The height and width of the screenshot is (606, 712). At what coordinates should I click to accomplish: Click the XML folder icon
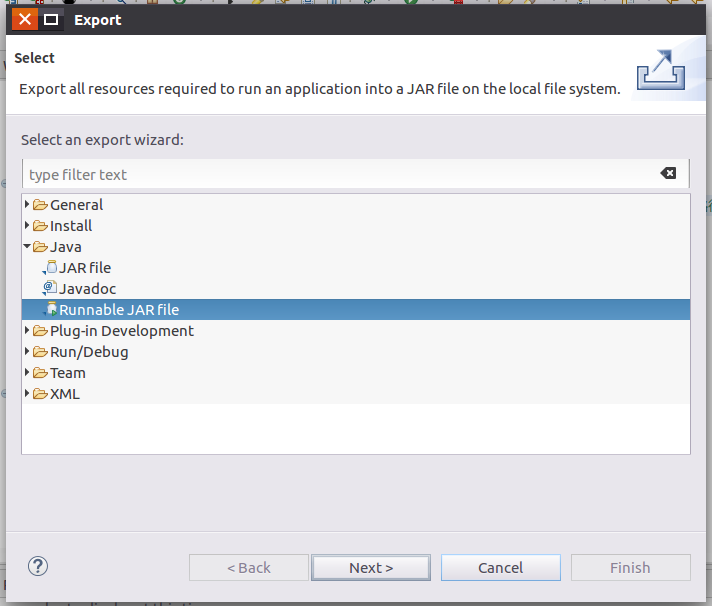coord(40,394)
